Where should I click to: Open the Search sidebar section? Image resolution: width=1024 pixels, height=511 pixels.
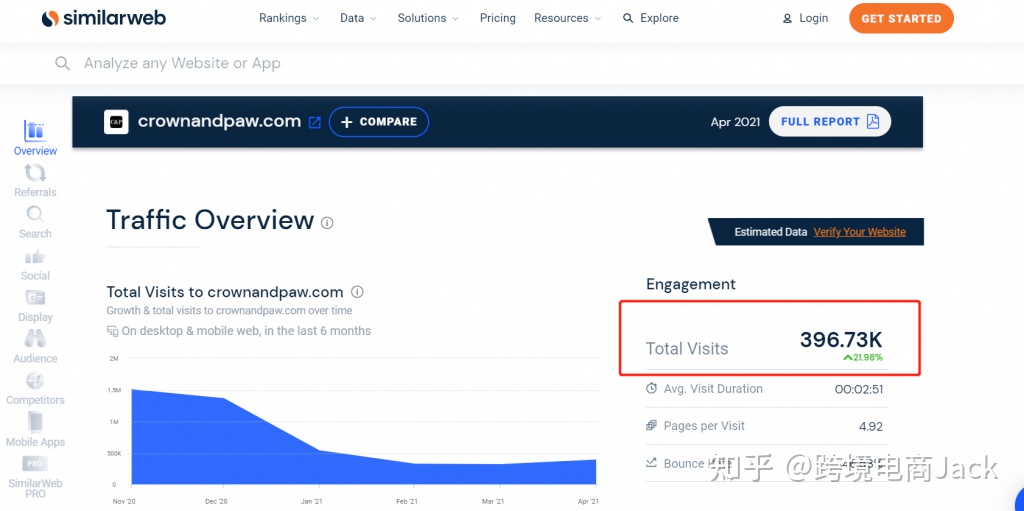click(x=35, y=222)
